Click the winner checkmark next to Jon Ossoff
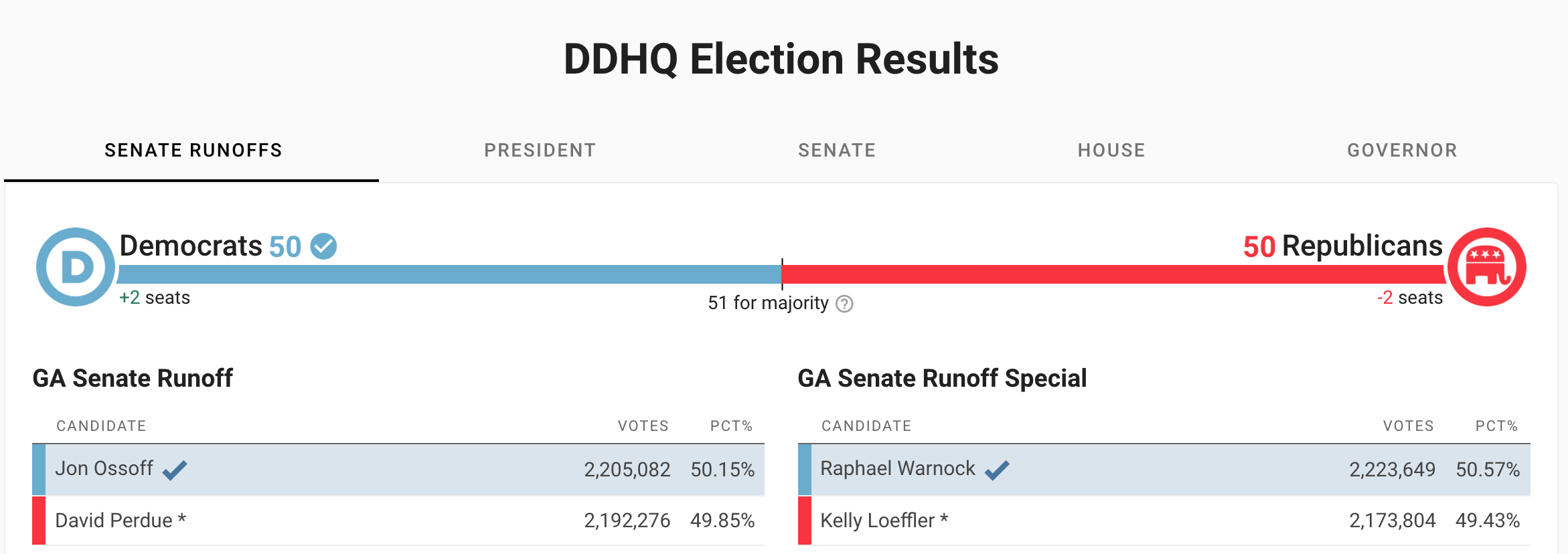1568x554 pixels. (175, 470)
